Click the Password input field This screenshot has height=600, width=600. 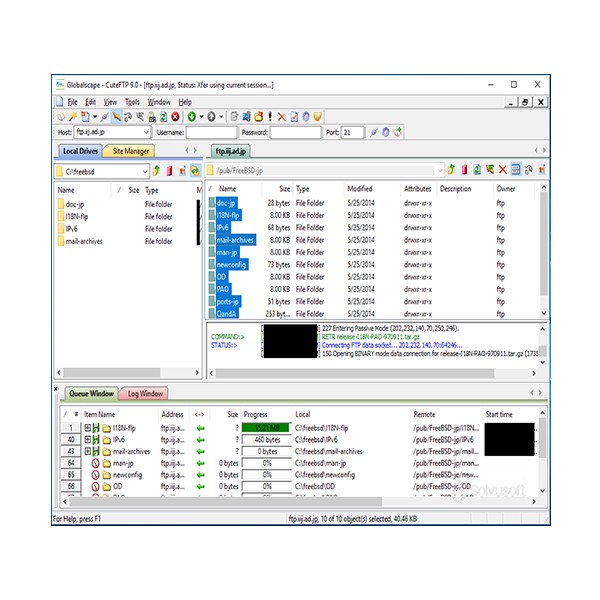coord(296,132)
